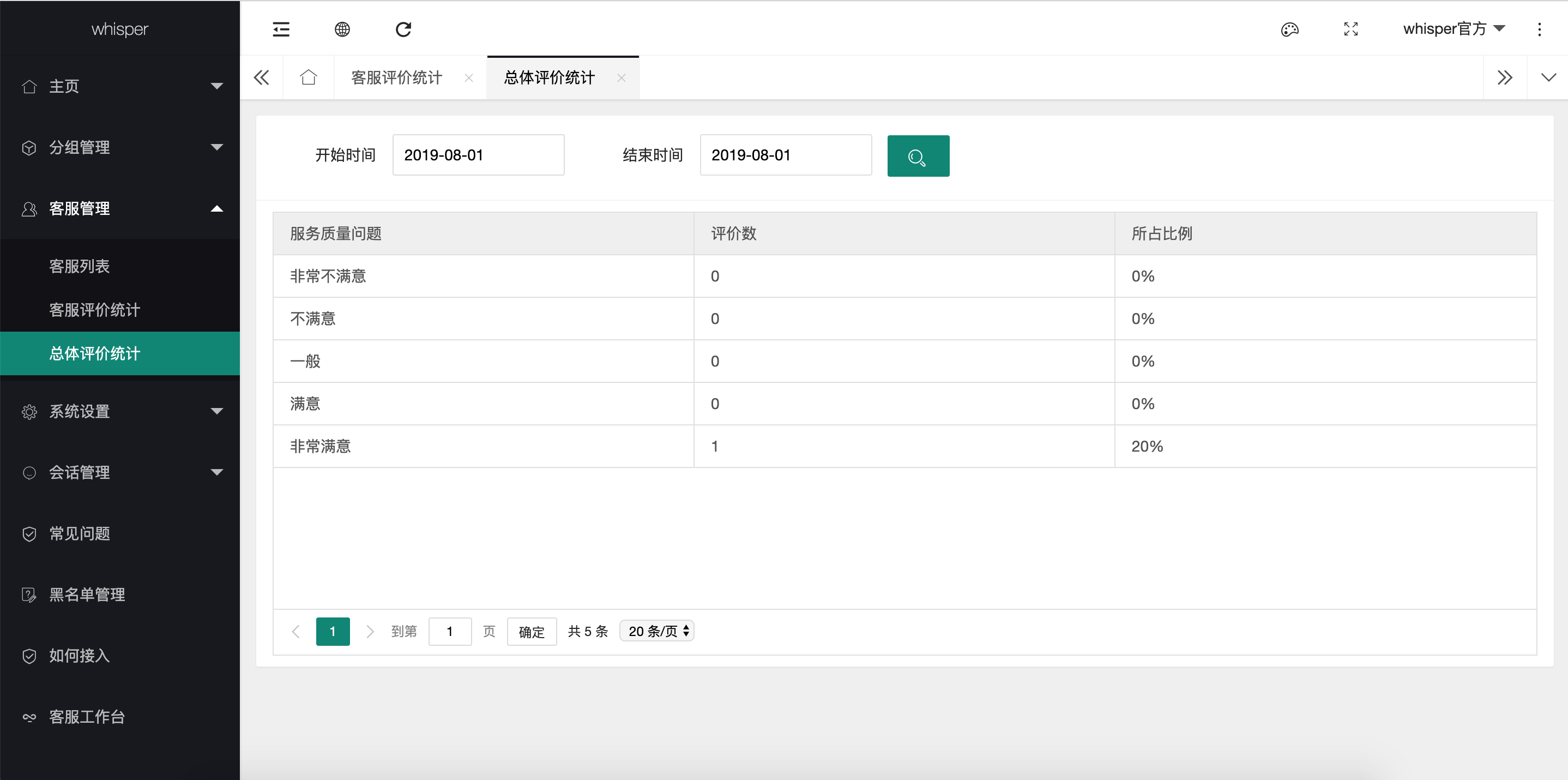Viewport: 1568px width, 780px height.
Task: Click the 主页 house icon in sidebar
Action: (29, 87)
